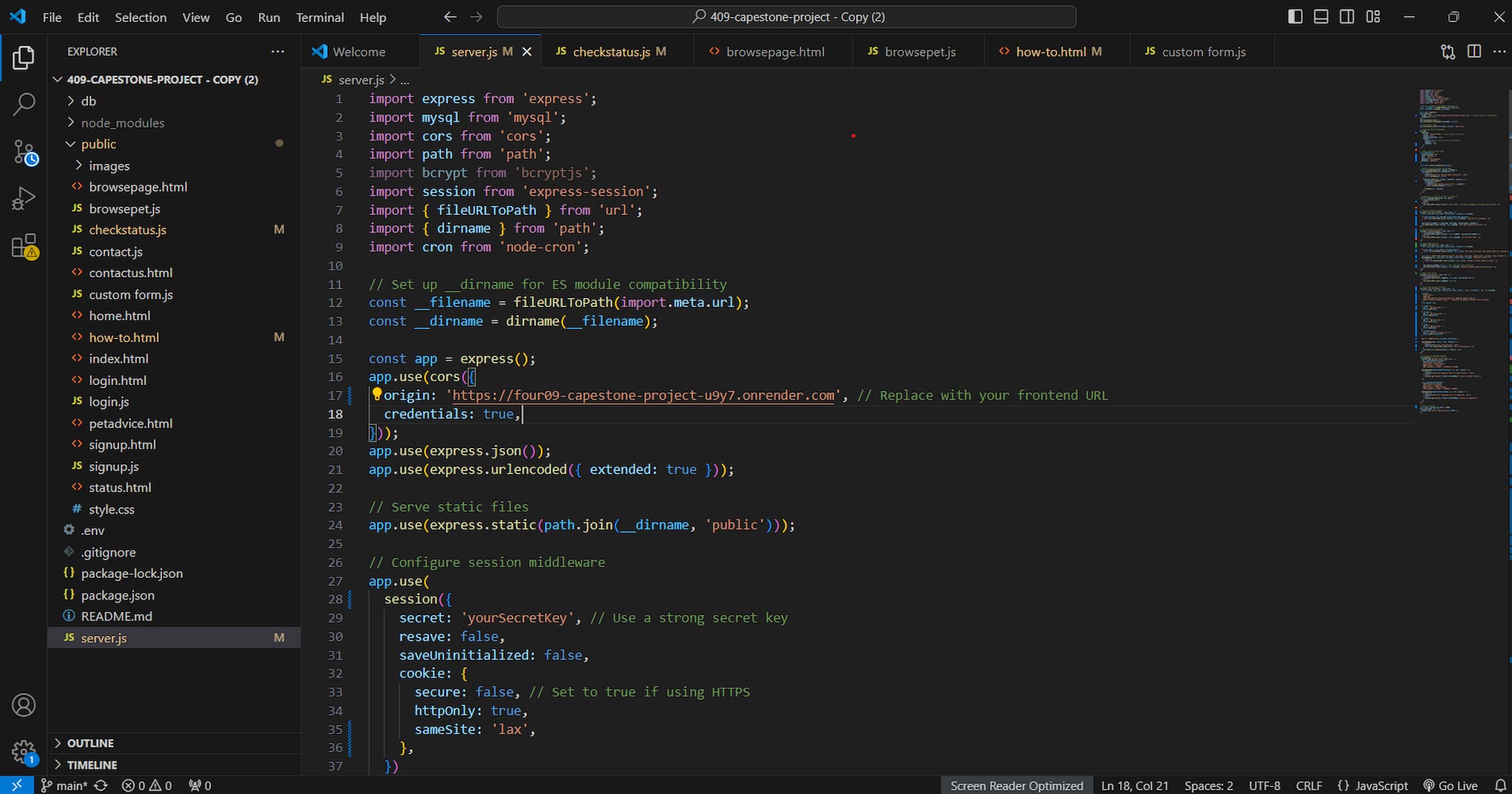Collapse the public folder
Screen dimensions: 1512x794
(98, 144)
